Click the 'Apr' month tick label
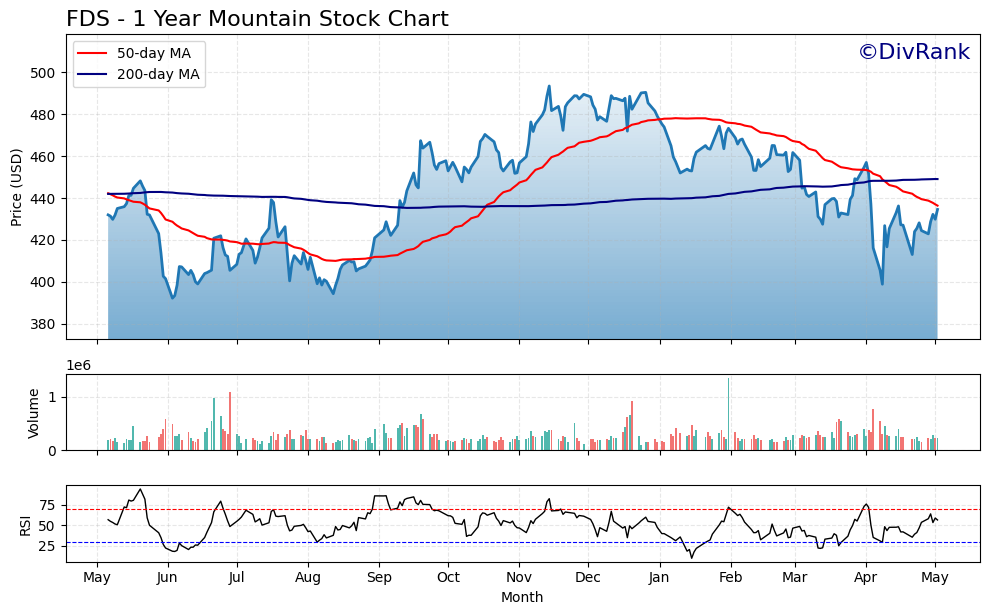Screen dimensions: 989x615 point(865,578)
